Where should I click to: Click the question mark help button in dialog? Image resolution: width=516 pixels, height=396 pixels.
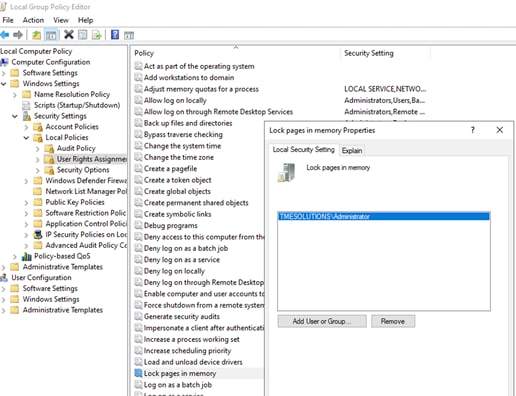click(473, 130)
